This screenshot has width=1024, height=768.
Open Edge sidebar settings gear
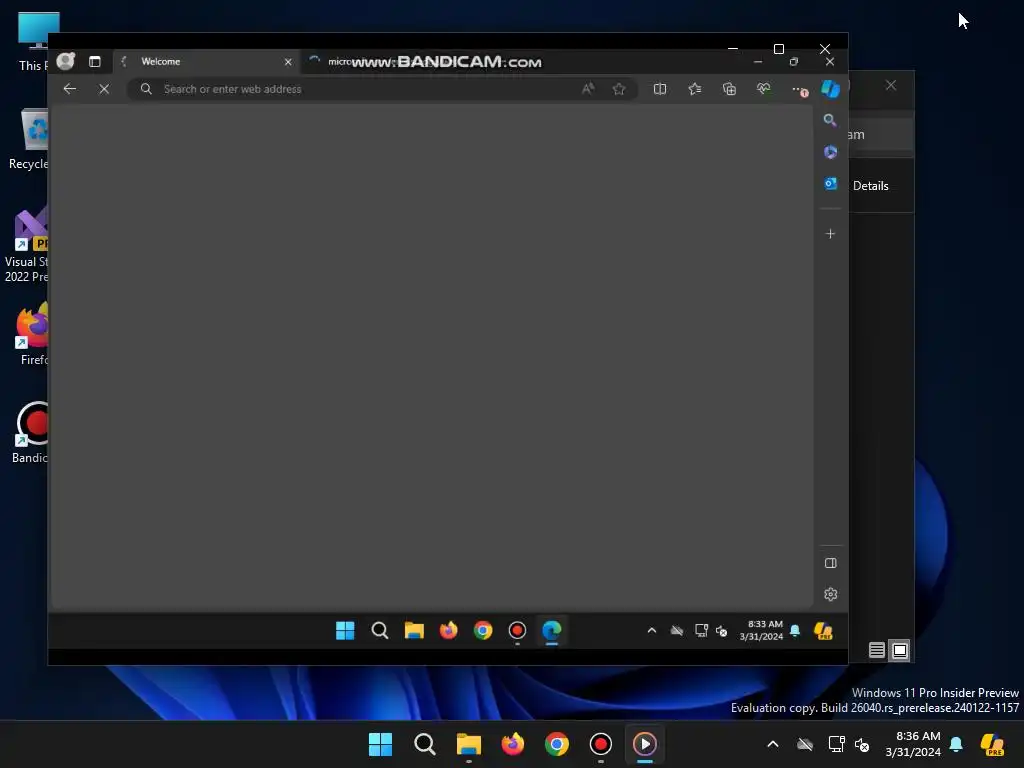pos(831,594)
